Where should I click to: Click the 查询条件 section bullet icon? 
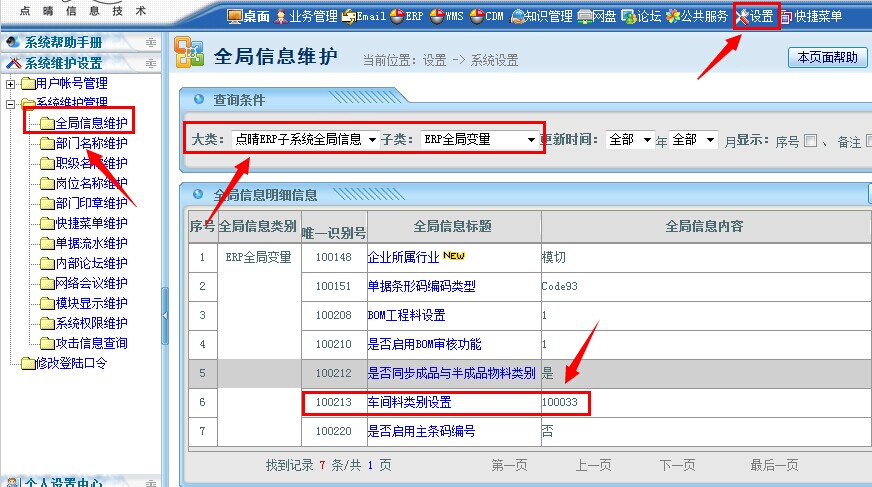click(199, 100)
